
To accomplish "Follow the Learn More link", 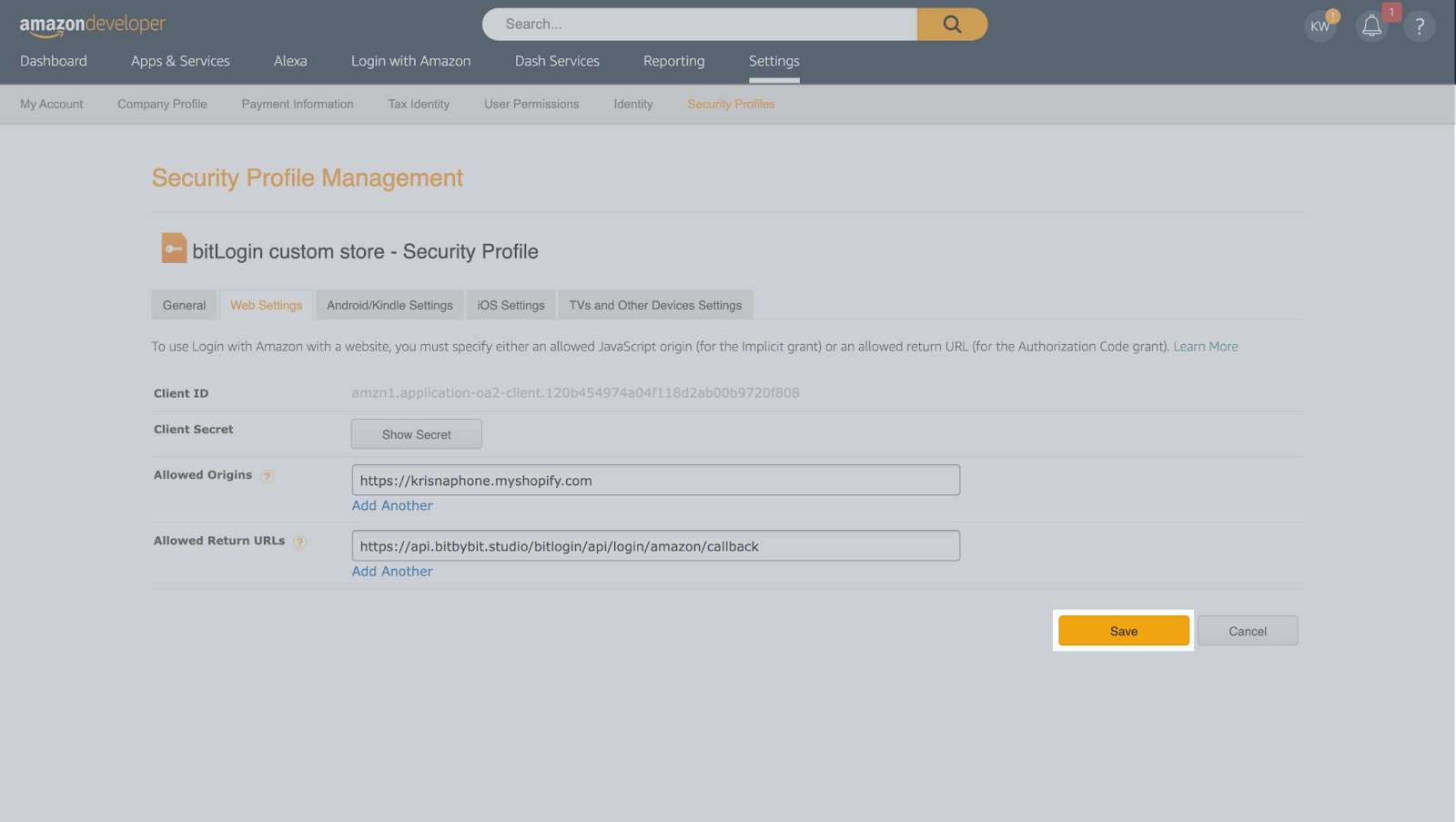I will coord(1206,347).
